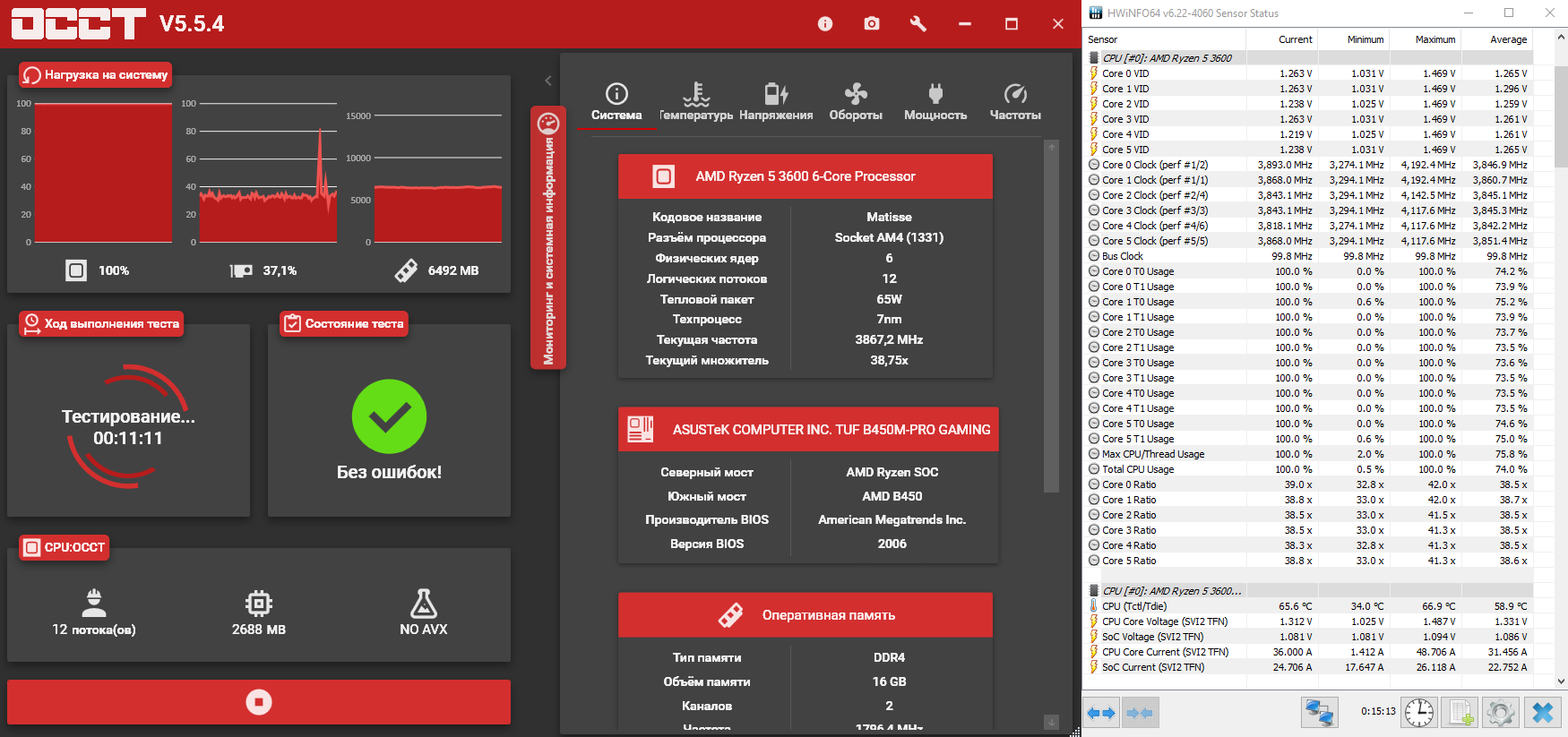This screenshot has width=1568, height=737.
Task: Click the Maximum column header in HWiNFO
Action: [1434, 39]
